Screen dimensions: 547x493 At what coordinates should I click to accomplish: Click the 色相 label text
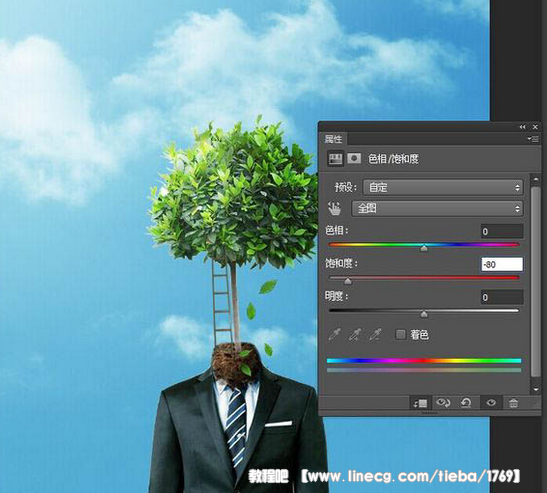(x=337, y=230)
